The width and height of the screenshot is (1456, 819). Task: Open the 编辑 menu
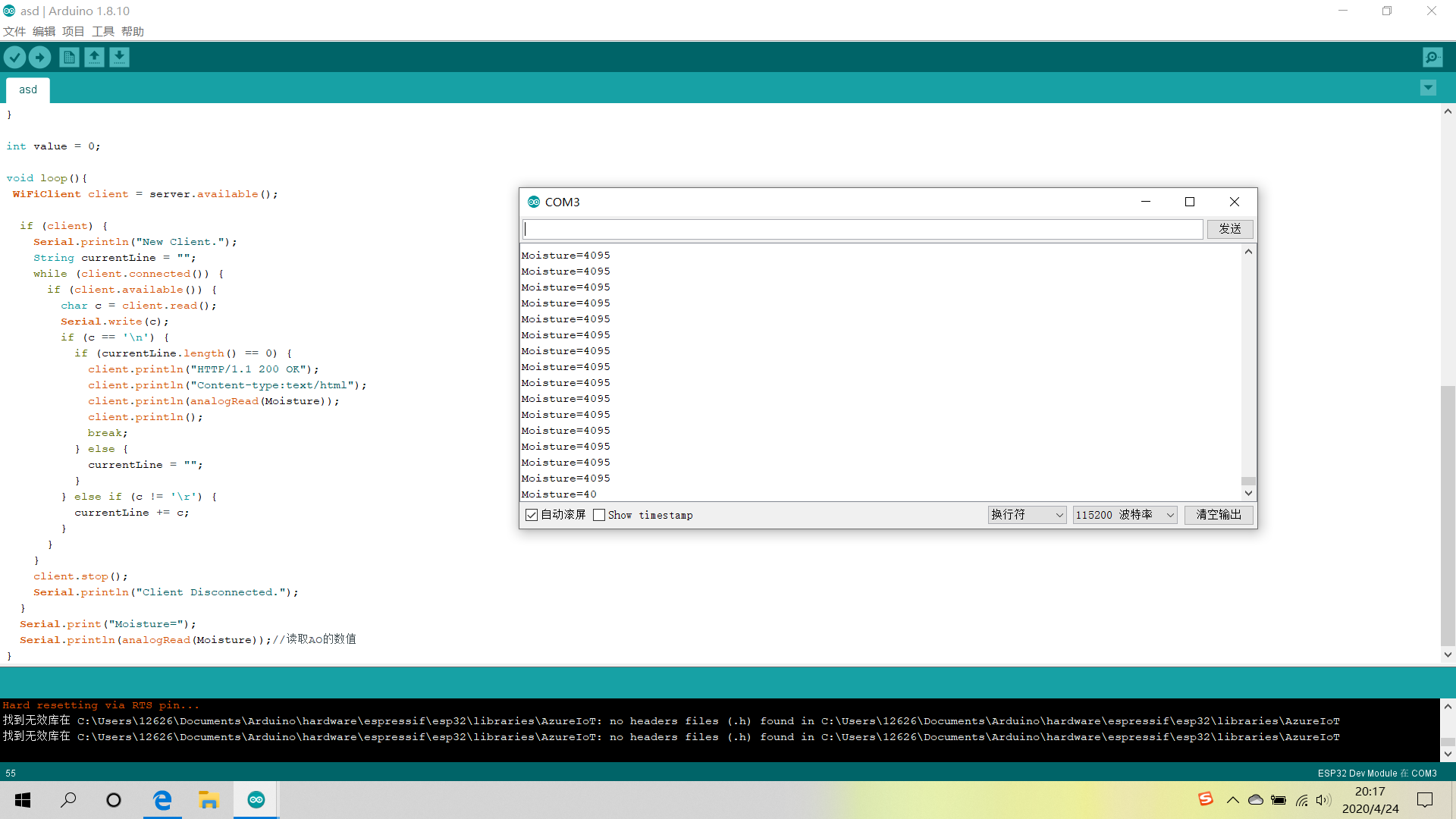click(x=44, y=31)
